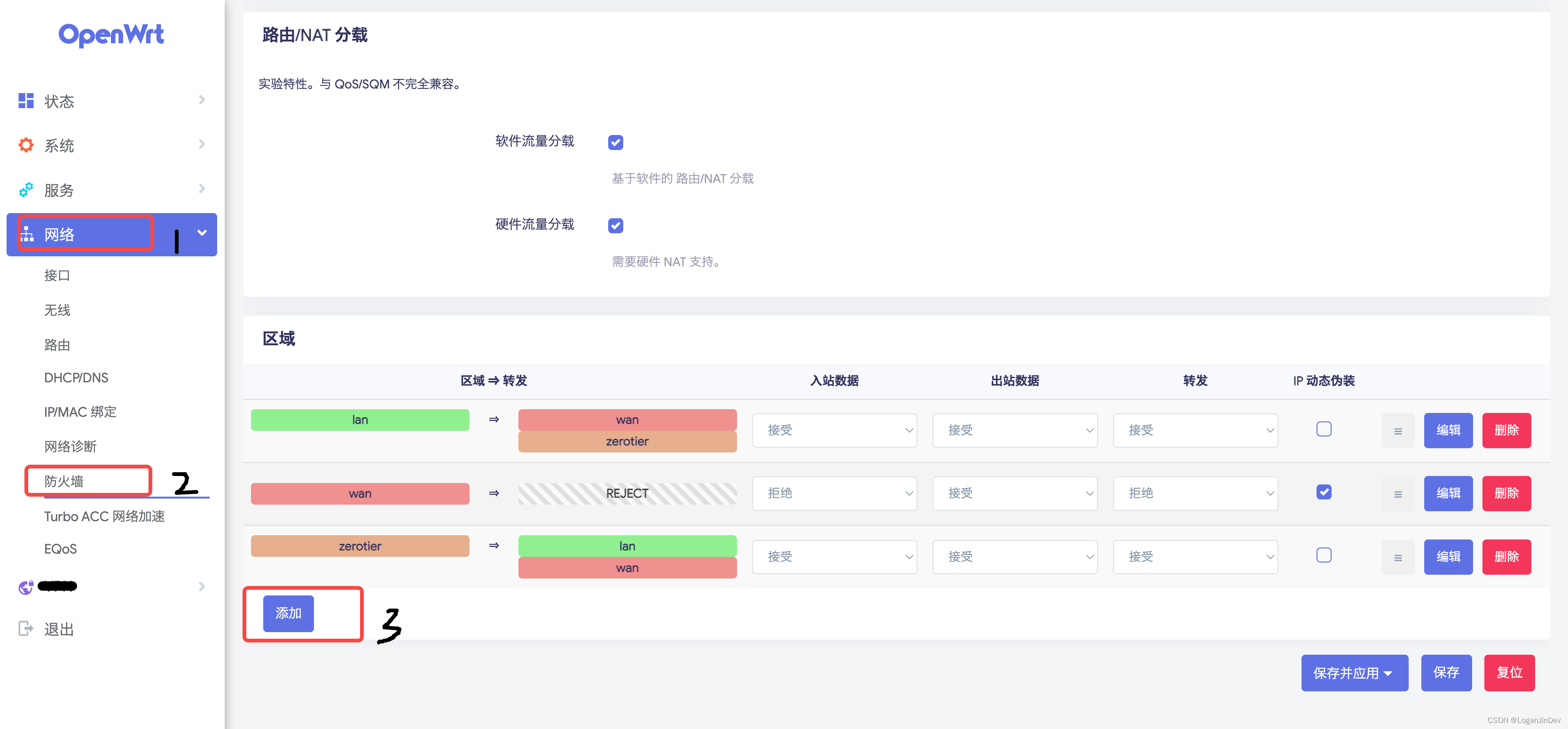1568x729 pixels.
Task: Click the drag handle icon in the lan row
Action: click(x=1397, y=430)
